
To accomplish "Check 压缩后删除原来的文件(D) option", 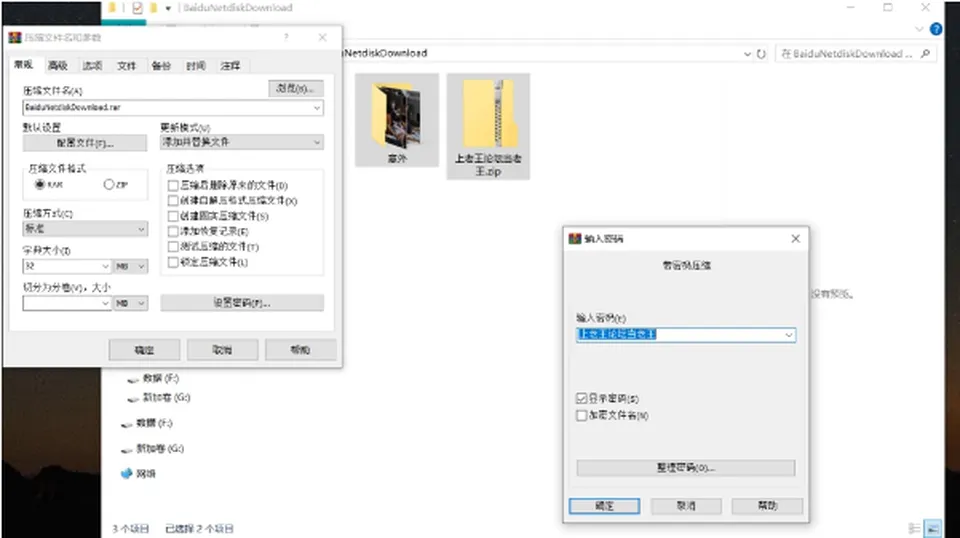I will click(x=173, y=185).
